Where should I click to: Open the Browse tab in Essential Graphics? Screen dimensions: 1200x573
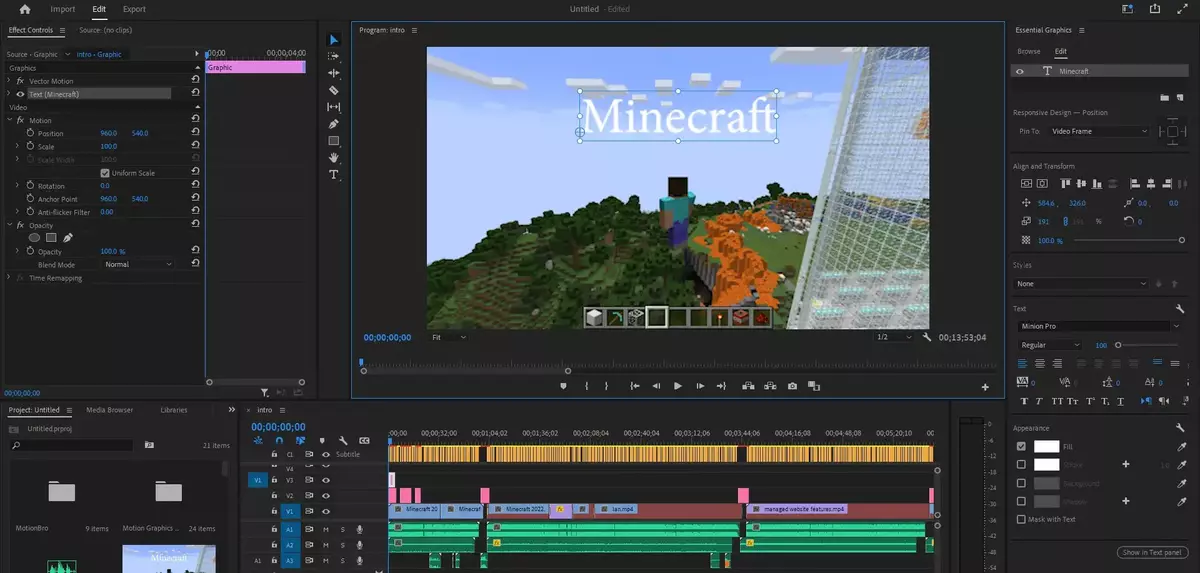click(x=1029, y=51)
